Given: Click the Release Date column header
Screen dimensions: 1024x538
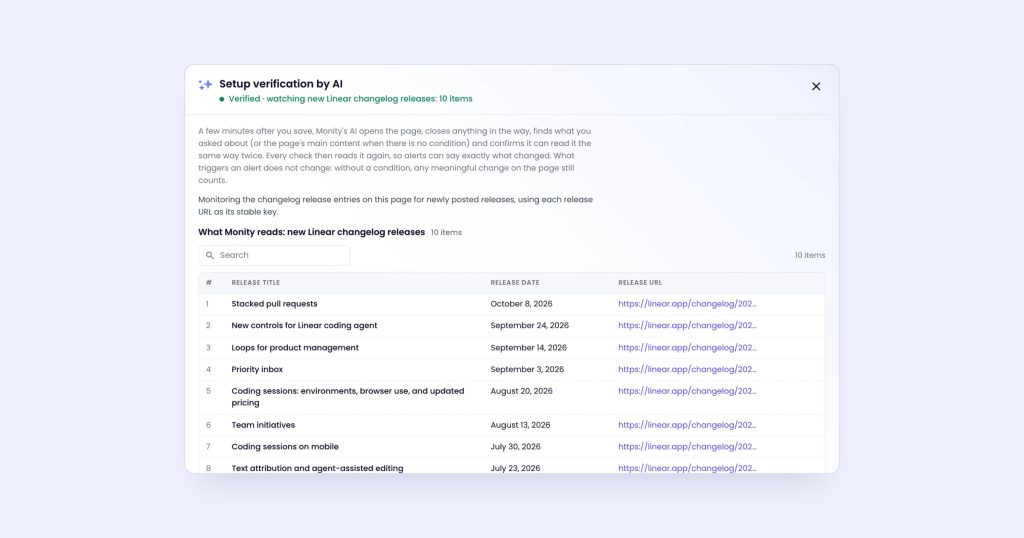Looking at the screenshot, I should pos(515,283).
